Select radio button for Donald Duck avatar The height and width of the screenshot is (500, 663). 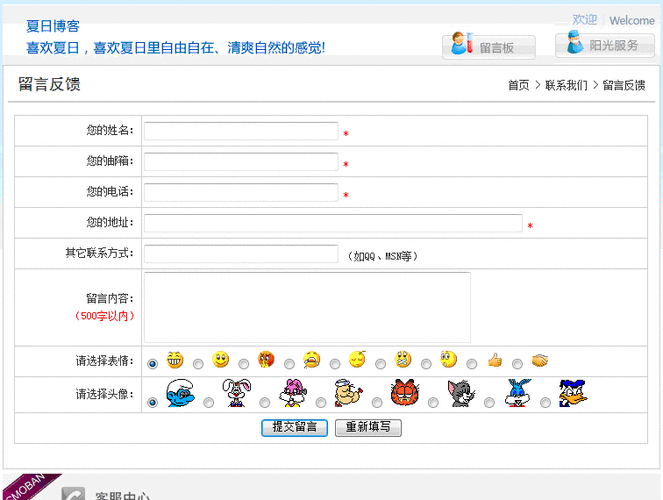(x=545, y=402)
